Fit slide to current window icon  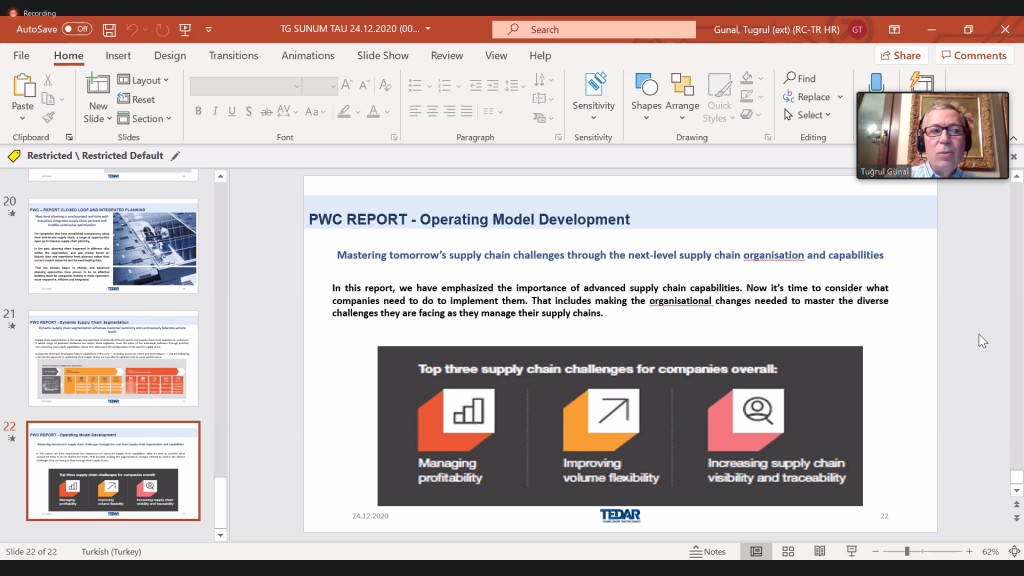click(x=1014, y=551)
